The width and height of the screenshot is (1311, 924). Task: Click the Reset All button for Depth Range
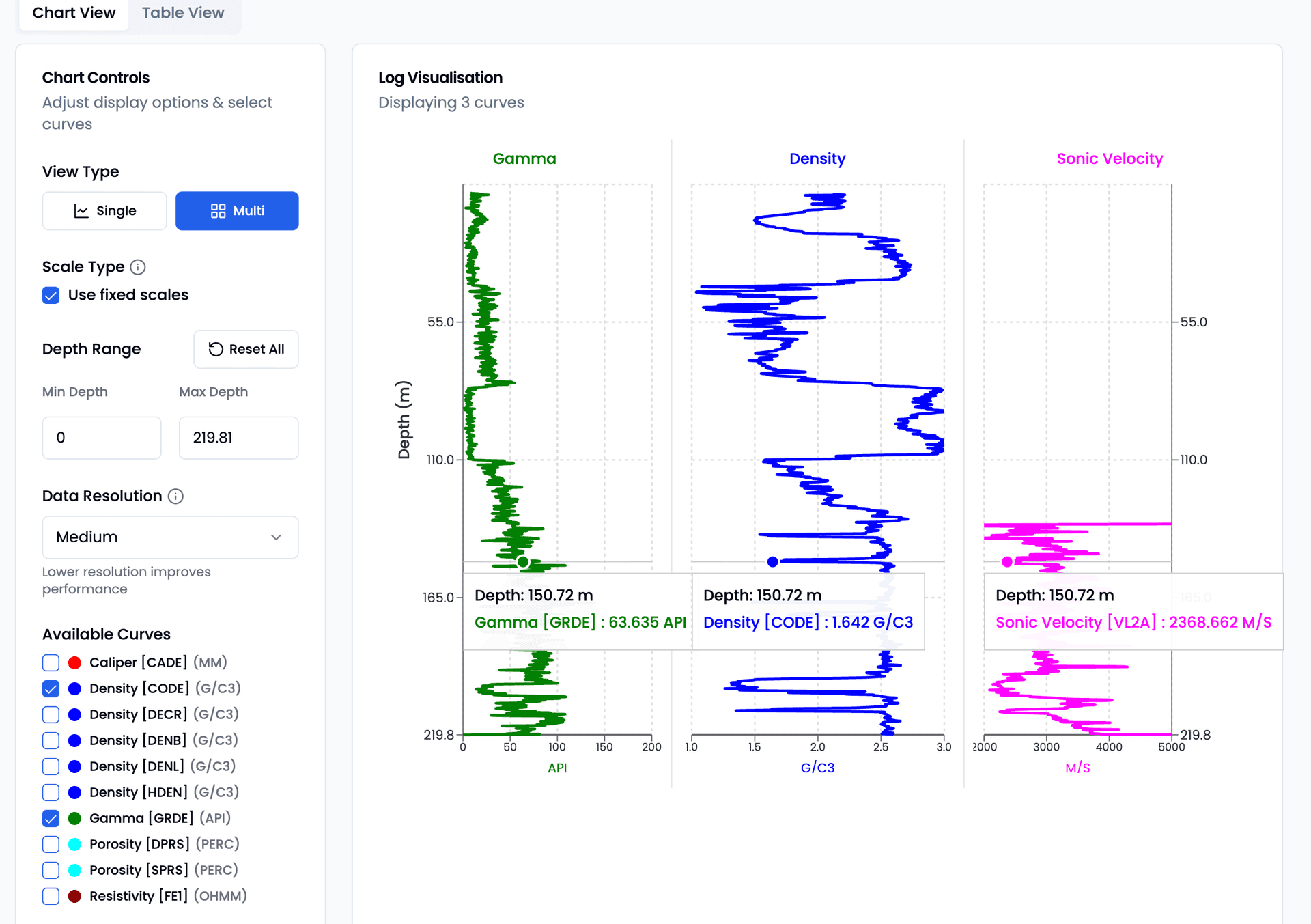[246, 349]
